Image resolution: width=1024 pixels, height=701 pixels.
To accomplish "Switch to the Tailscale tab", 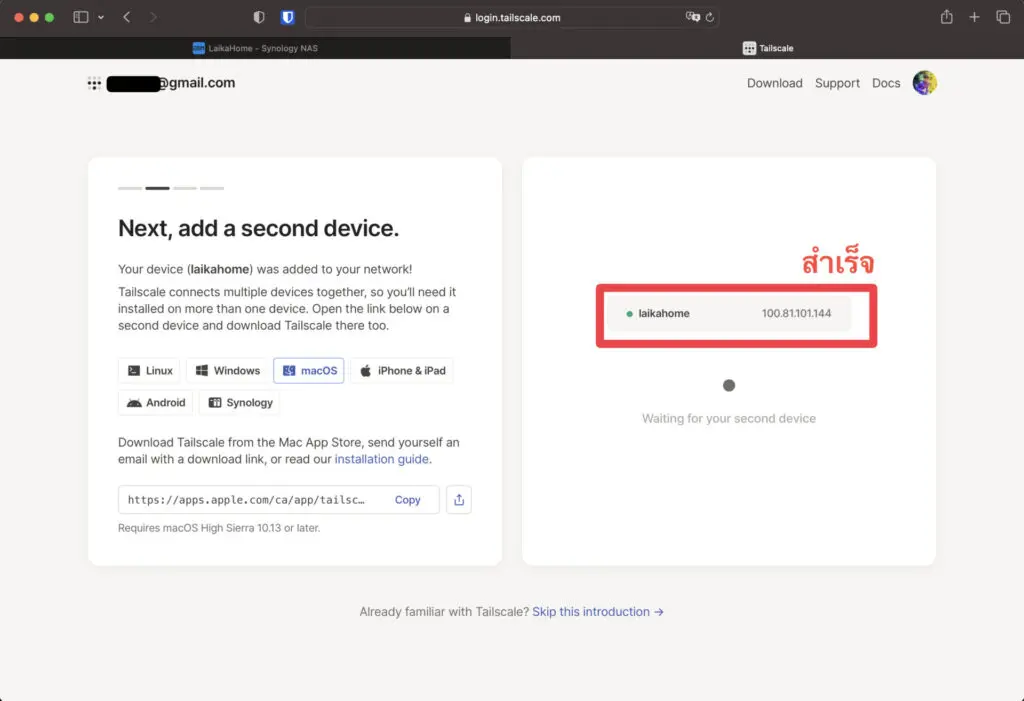I will (x=767, y=48).
